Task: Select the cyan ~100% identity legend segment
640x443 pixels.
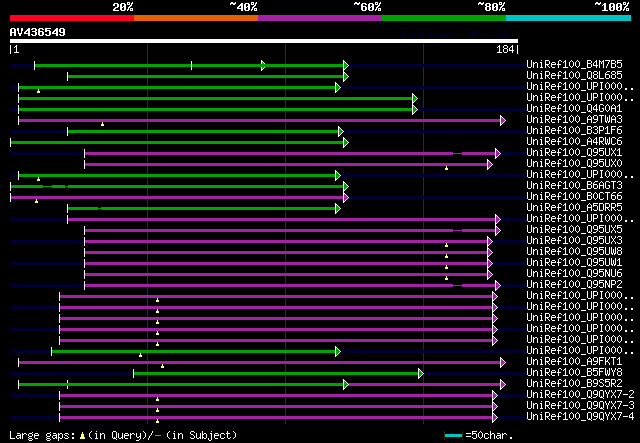Action: [569, 18]
